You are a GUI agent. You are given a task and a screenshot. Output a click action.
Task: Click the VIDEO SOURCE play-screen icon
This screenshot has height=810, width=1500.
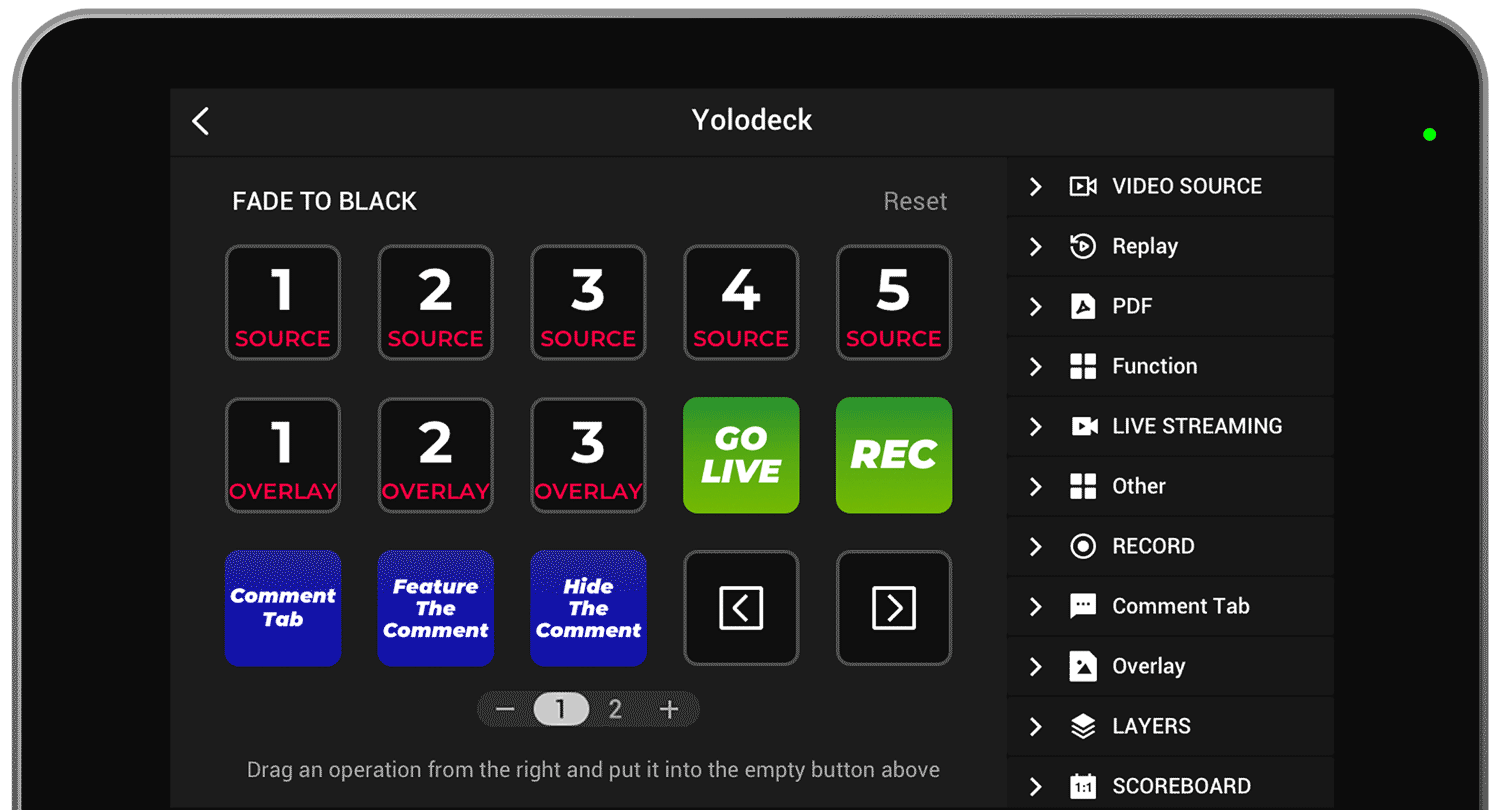point(1083,186)
